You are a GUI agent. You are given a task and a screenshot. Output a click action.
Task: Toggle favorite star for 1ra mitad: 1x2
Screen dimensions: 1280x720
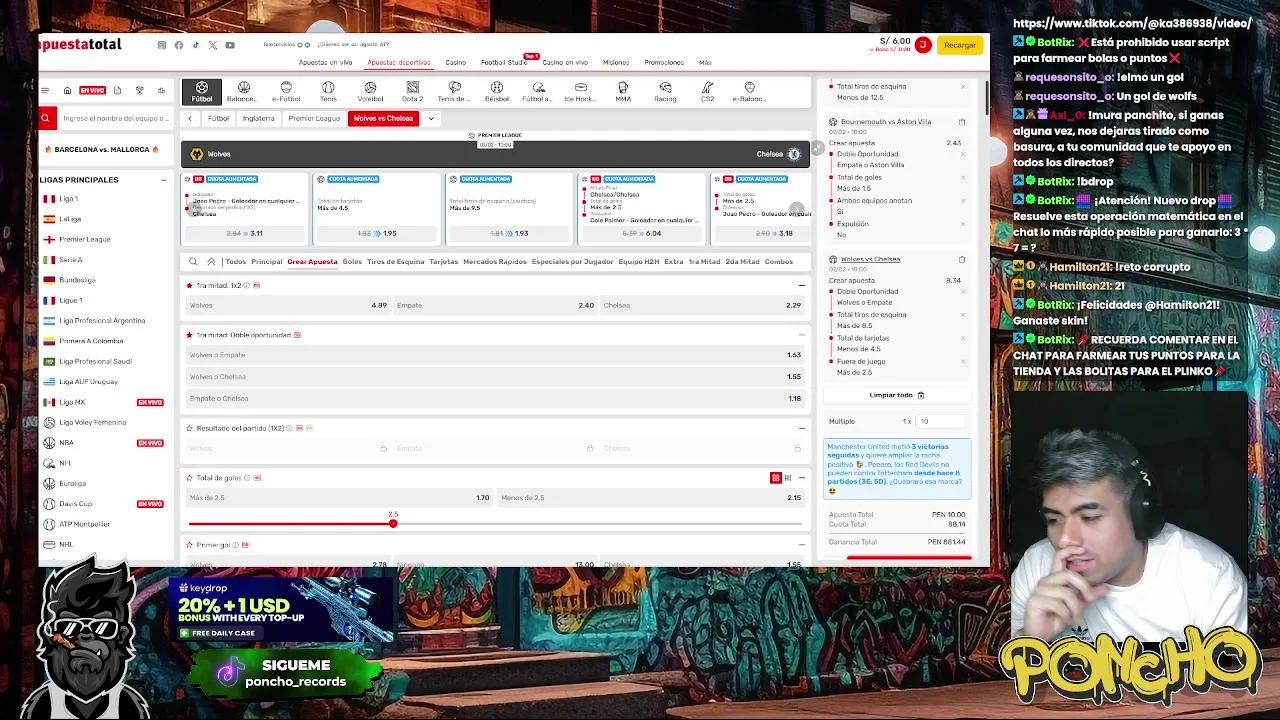[x=189, y=286]
